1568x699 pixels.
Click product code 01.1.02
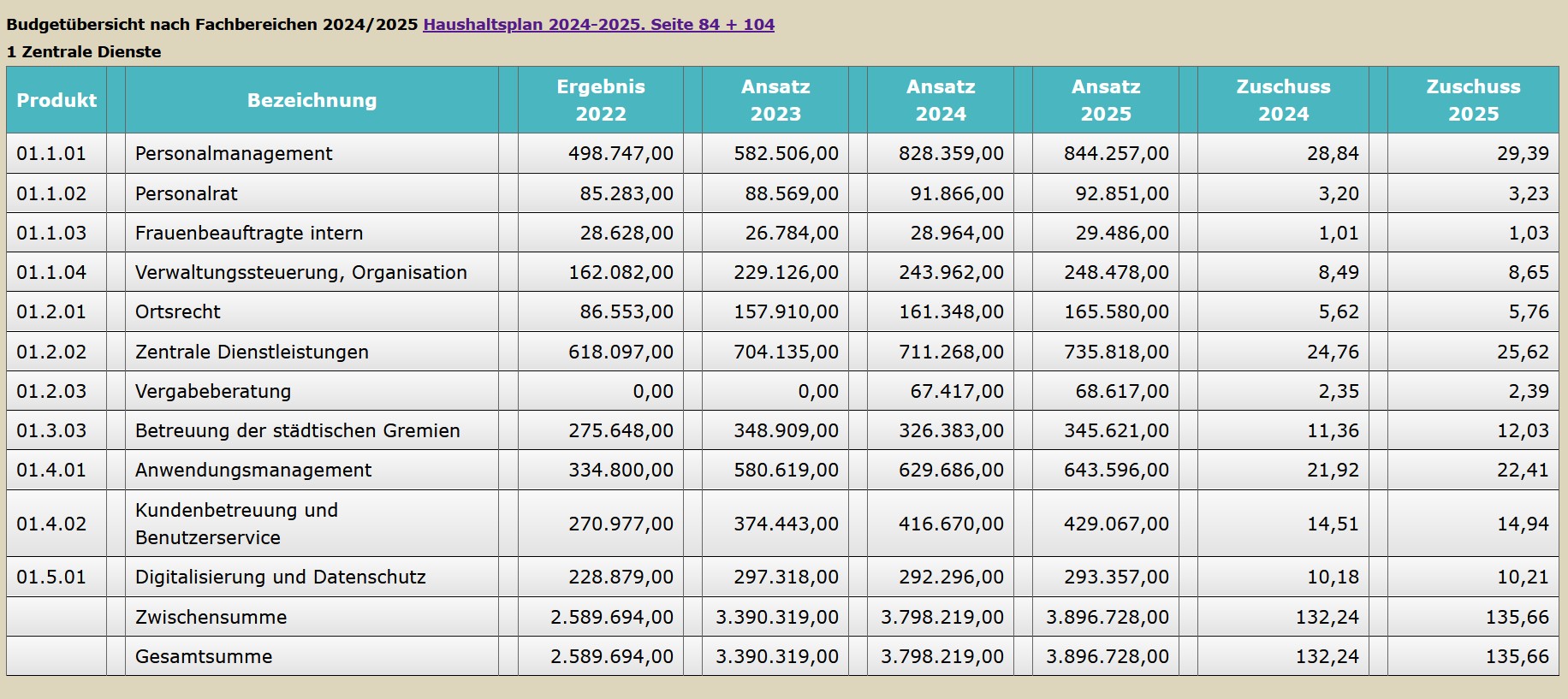51,193
